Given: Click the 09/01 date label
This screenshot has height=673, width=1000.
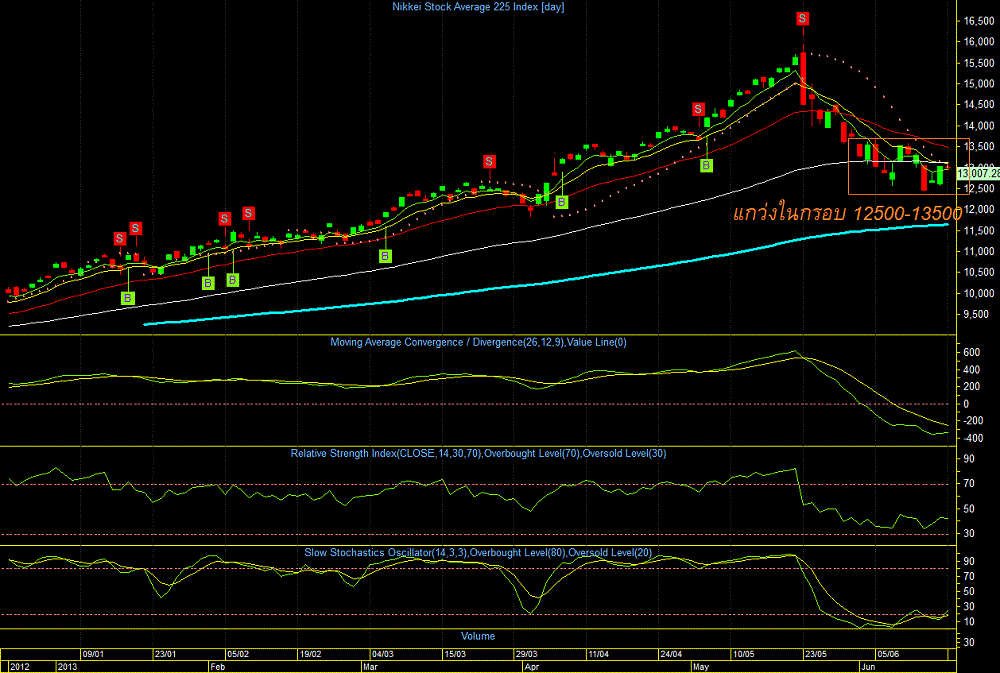Looking at the screenshot, I should 93,655.
